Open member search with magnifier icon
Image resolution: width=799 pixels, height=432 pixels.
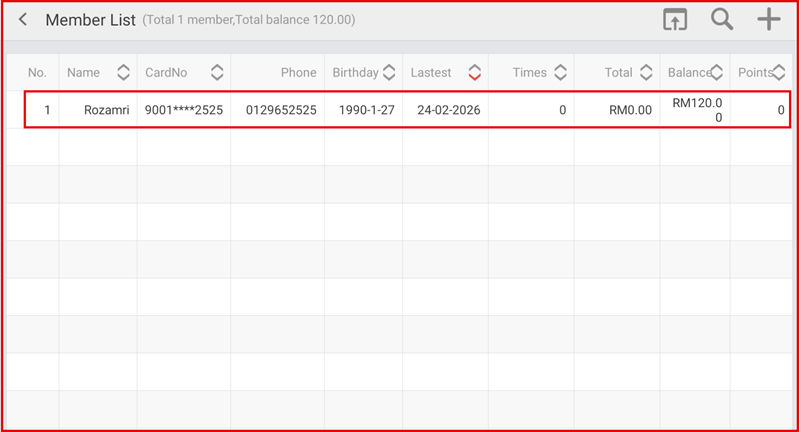[722, 20]
